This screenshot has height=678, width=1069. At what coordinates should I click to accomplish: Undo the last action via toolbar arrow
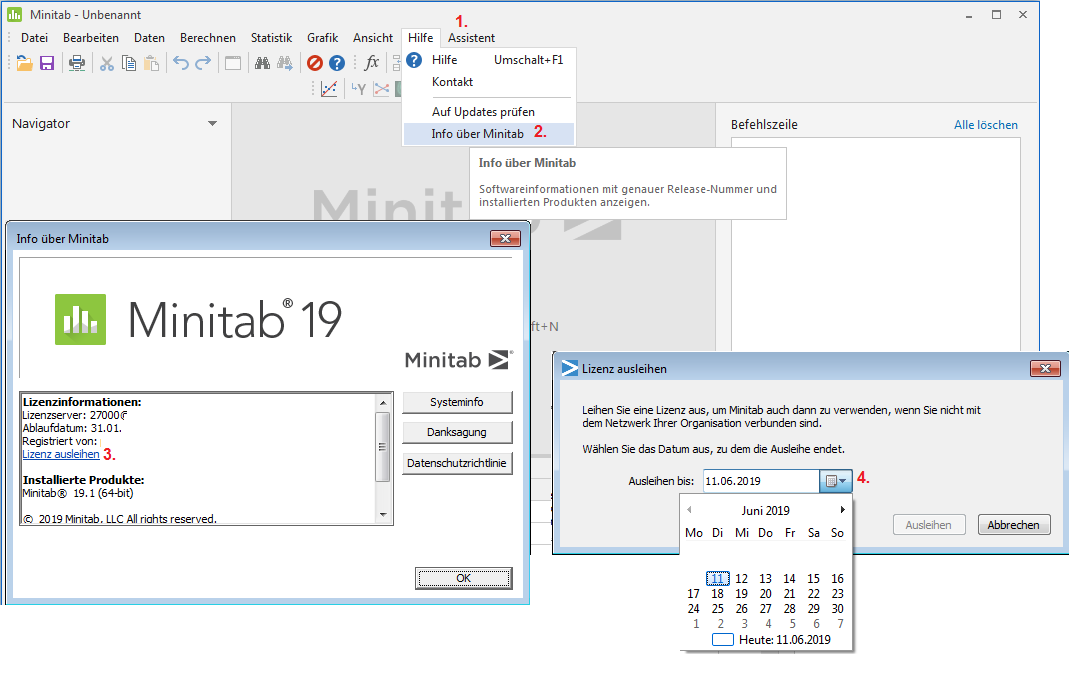[181, 63]
